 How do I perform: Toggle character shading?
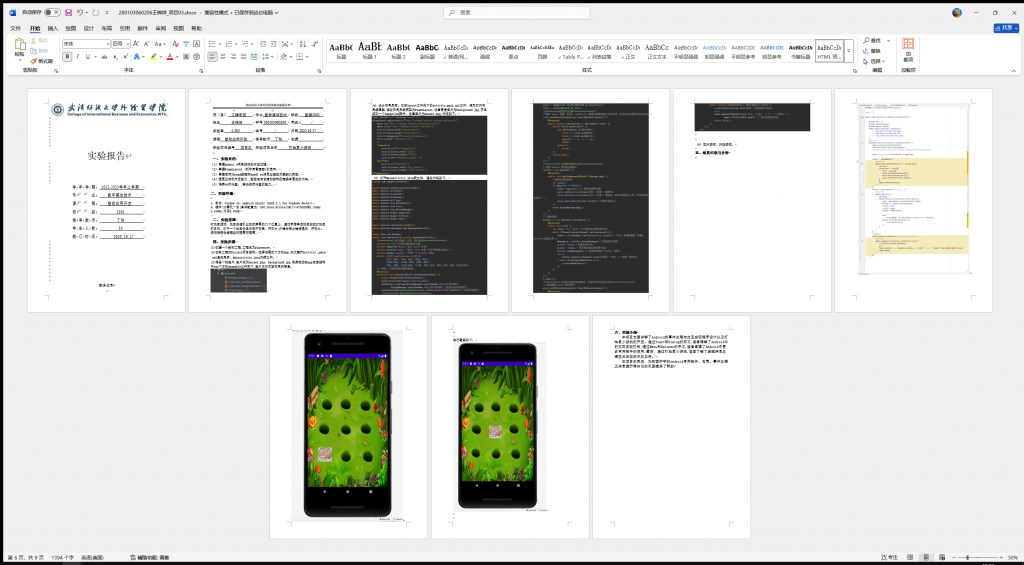tap(186, 57)
